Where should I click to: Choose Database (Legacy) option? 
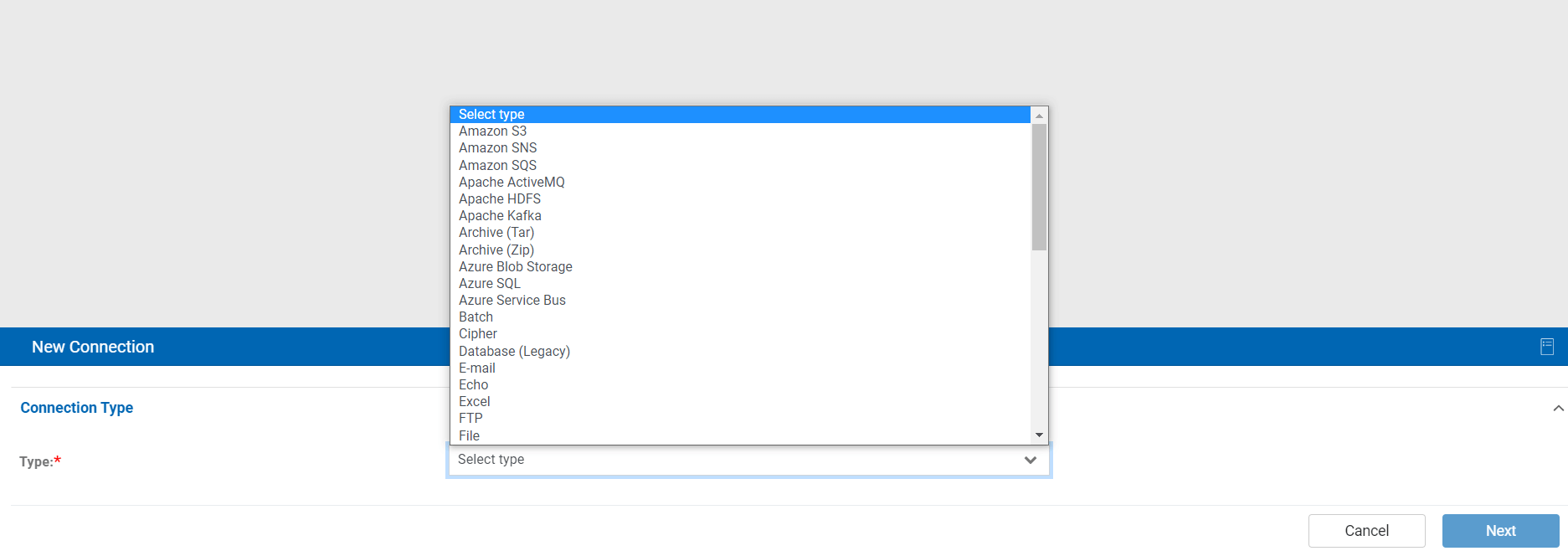pos(740,352)
